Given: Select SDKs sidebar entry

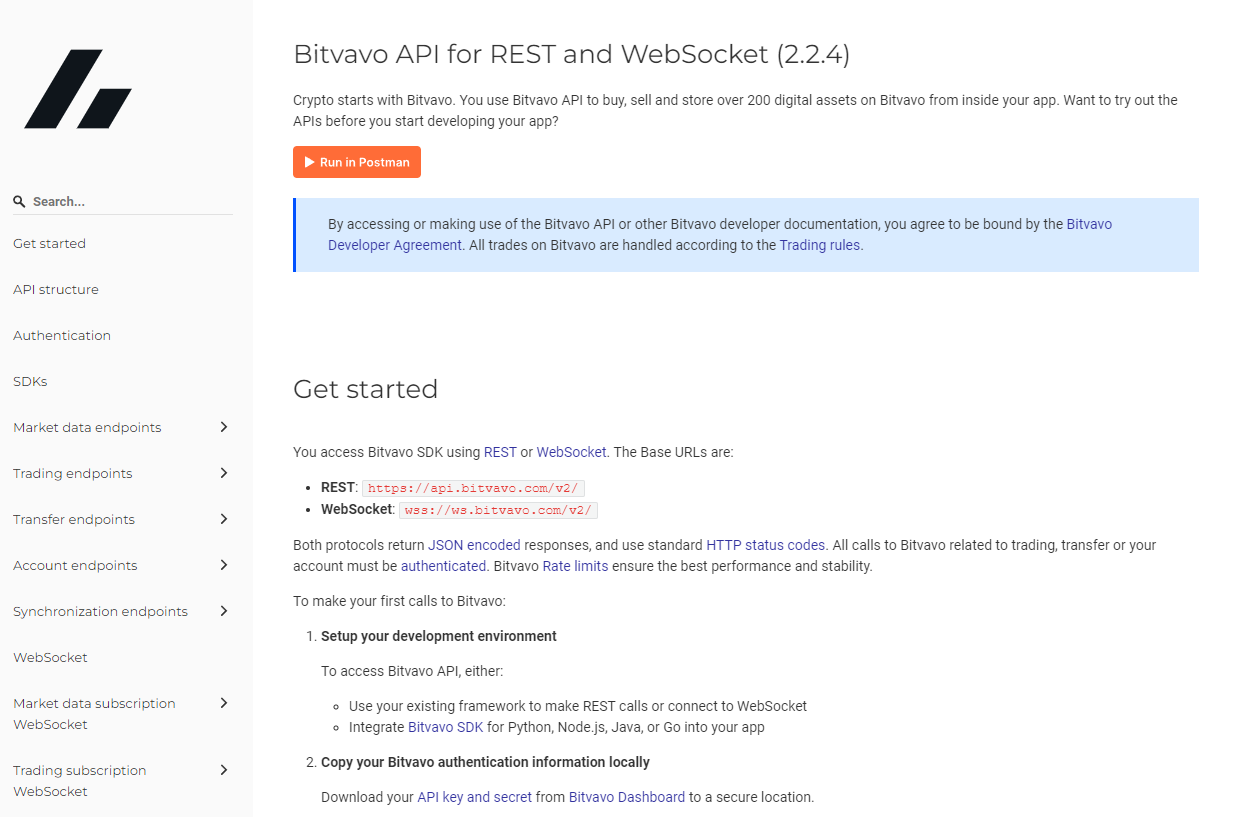Looking at the screenshot, I should (x=30, y=381).
